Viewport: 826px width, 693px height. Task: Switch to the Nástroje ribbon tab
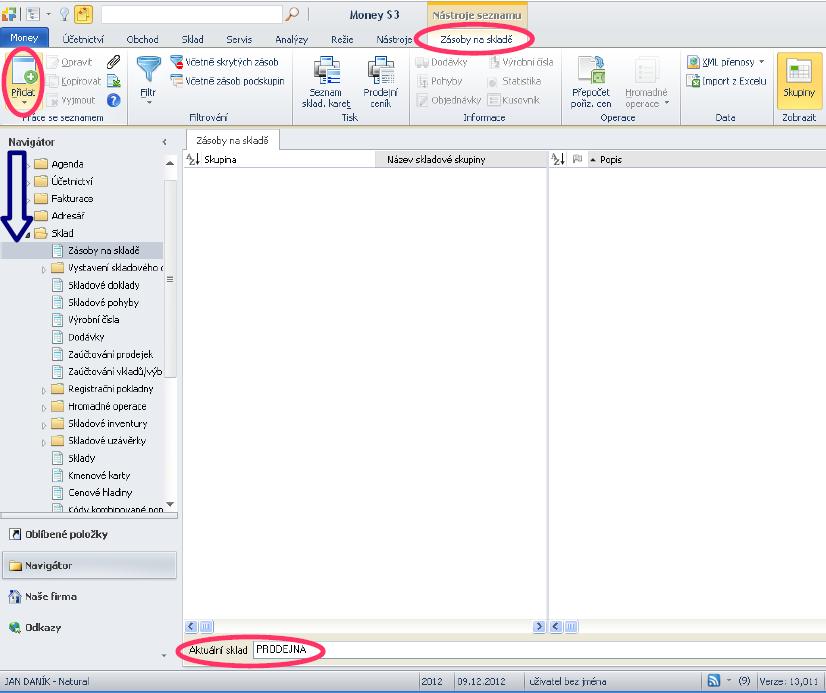click(394, 39)
